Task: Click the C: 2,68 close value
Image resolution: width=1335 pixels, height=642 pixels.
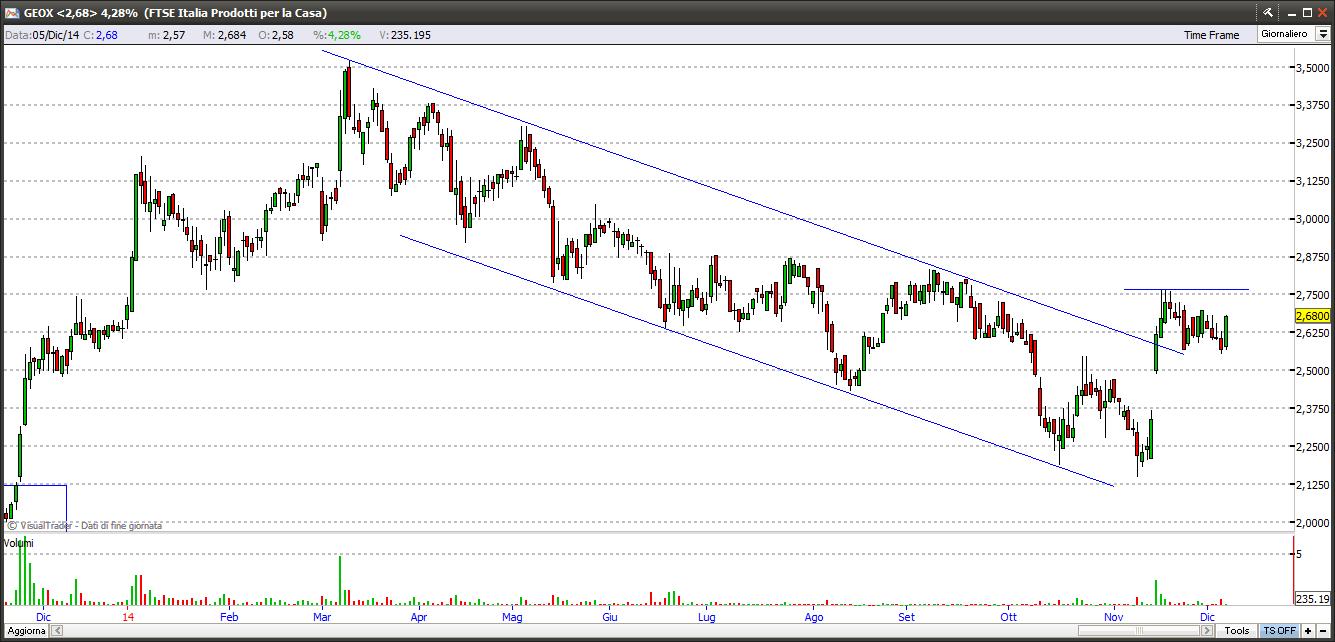Action: coord(100,34)
